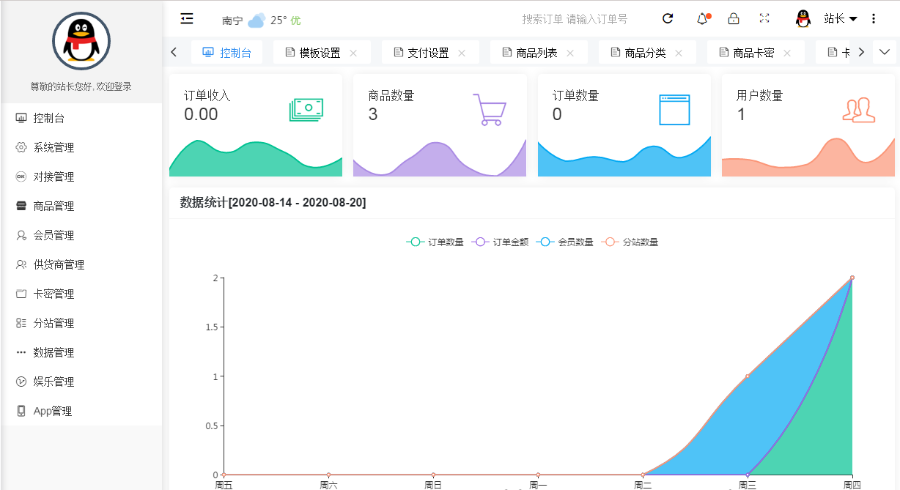Collapse the sidebar with the hamburger icon

click(x=187, y=19)
